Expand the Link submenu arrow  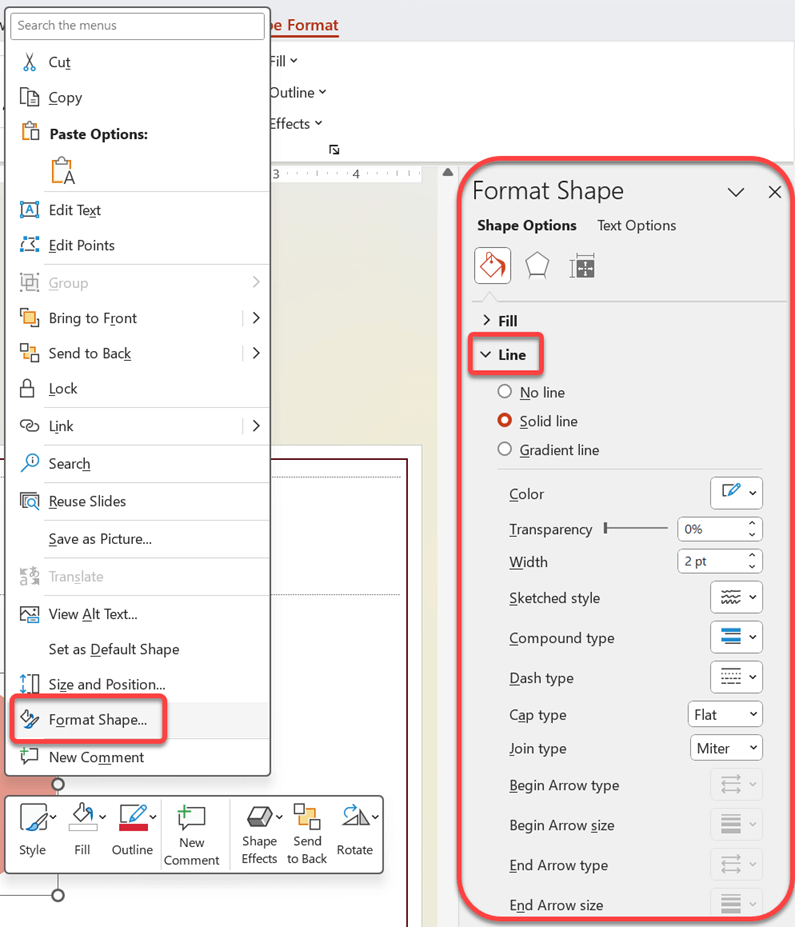(256, 426)
